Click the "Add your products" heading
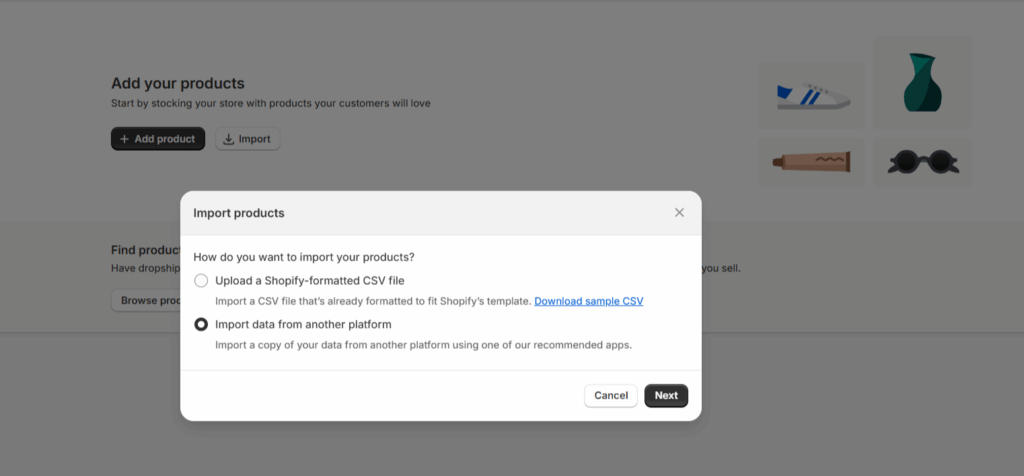 (177, 83)
